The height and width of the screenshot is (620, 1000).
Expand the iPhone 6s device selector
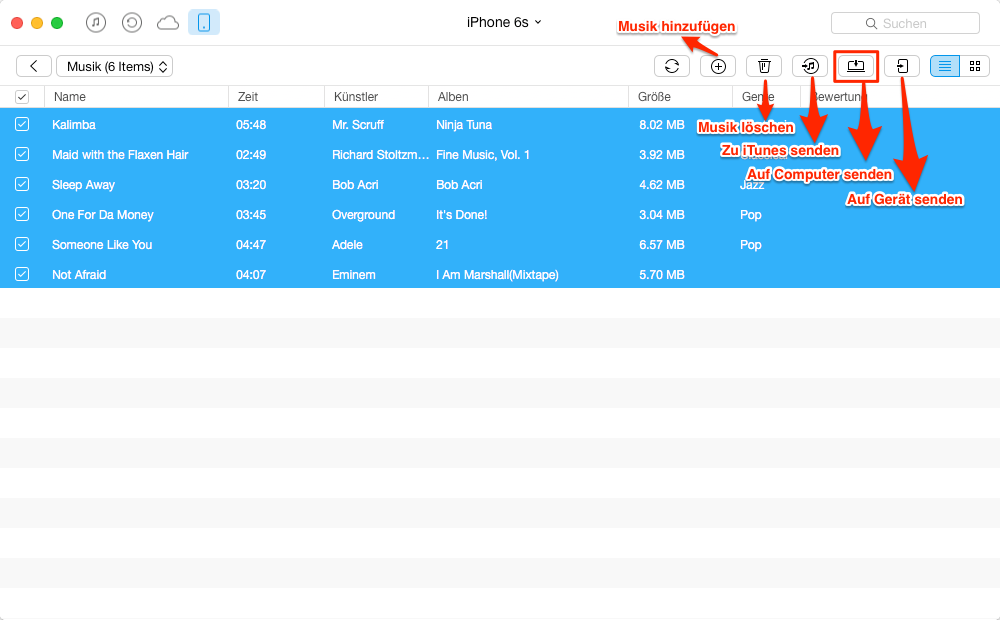point(504,22)
